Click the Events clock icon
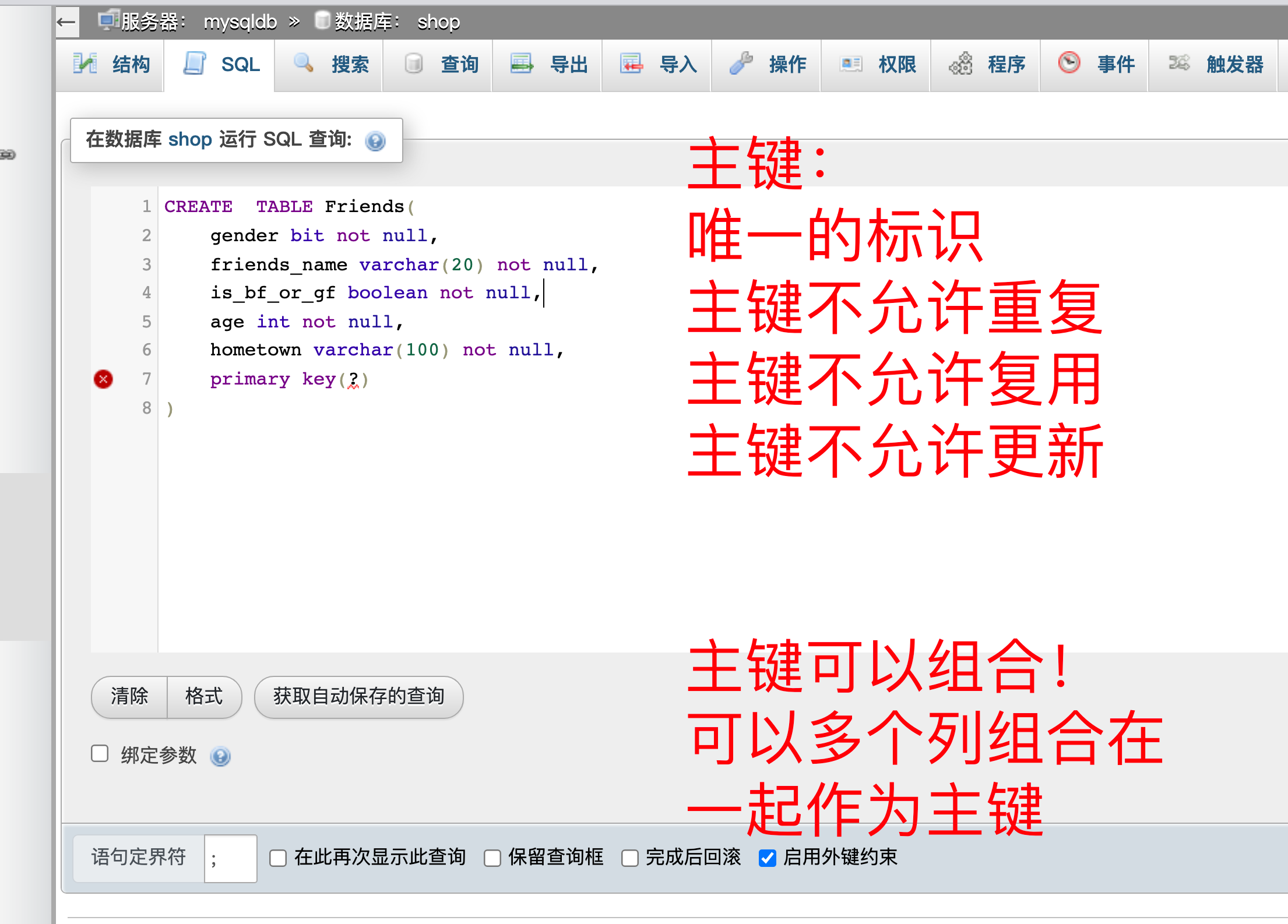 (1069, 63)
